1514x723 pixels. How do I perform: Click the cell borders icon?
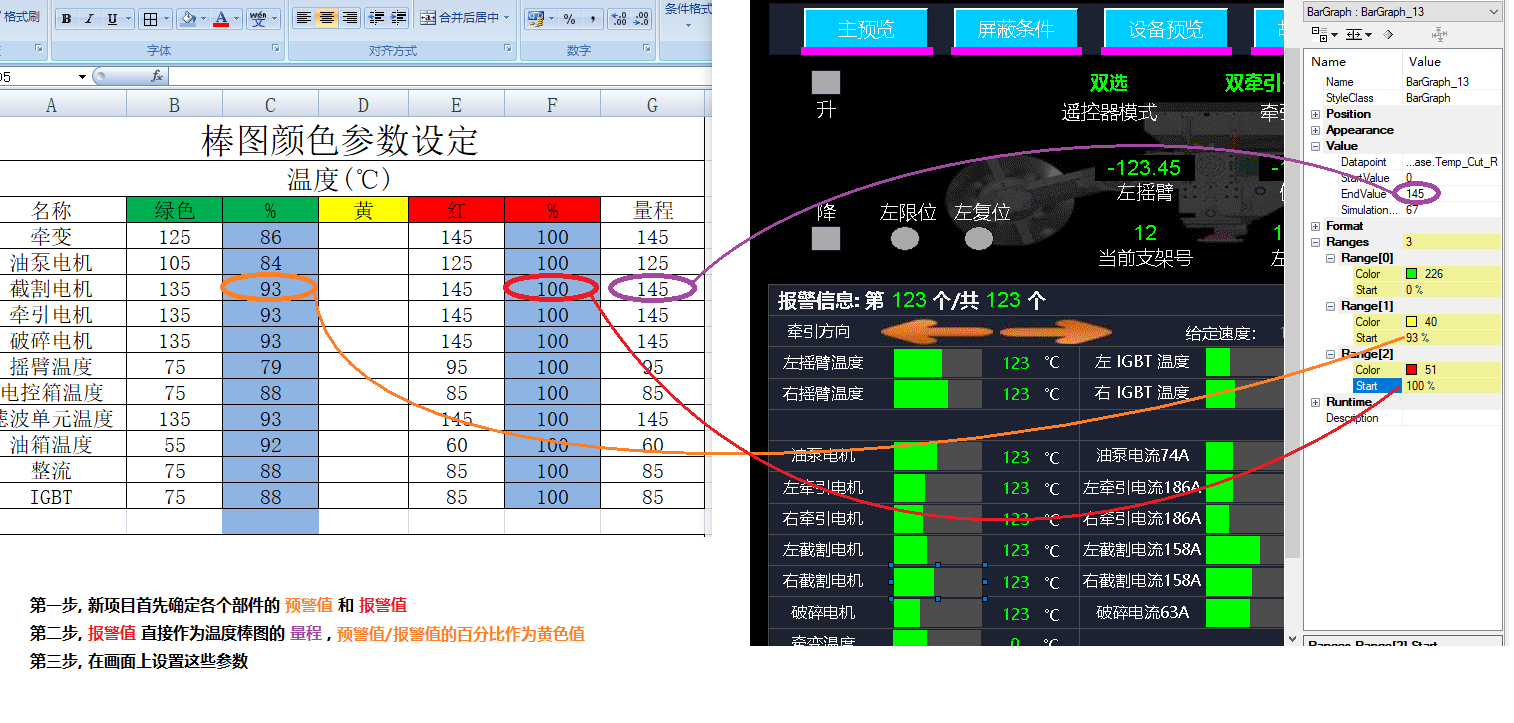[149, 19]
